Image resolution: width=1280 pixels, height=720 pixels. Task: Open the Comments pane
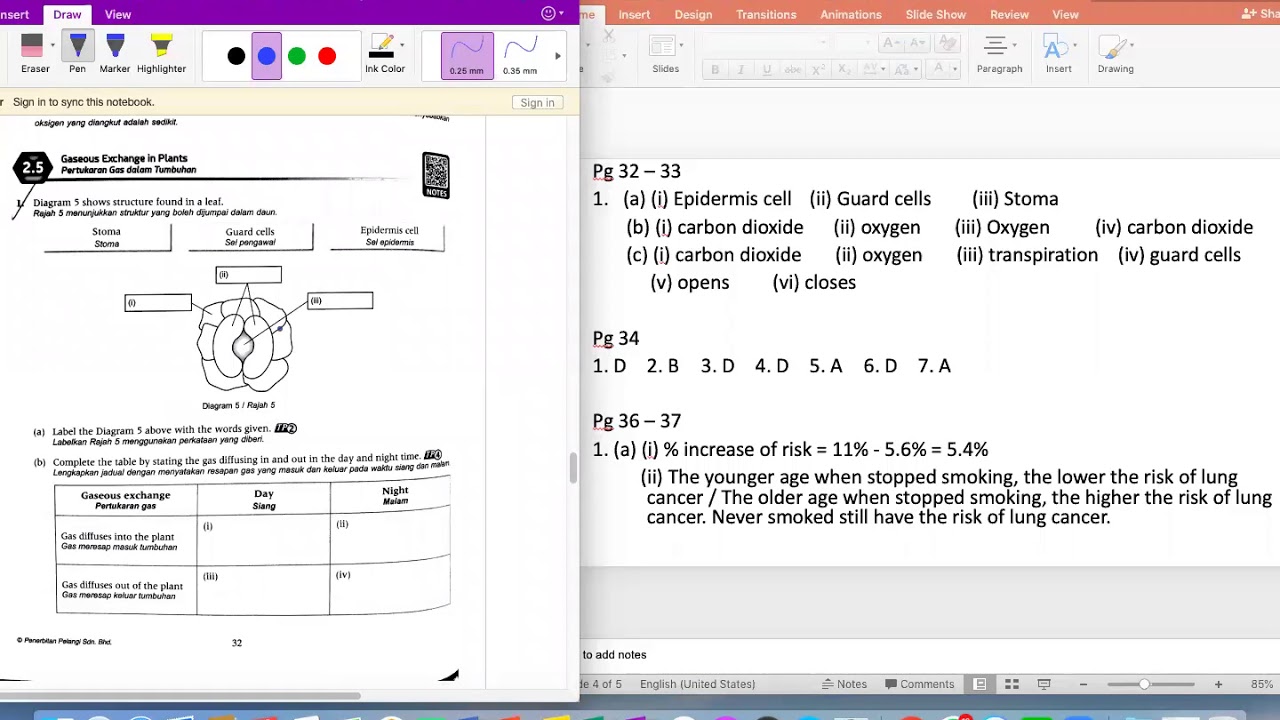click(917, 684)
